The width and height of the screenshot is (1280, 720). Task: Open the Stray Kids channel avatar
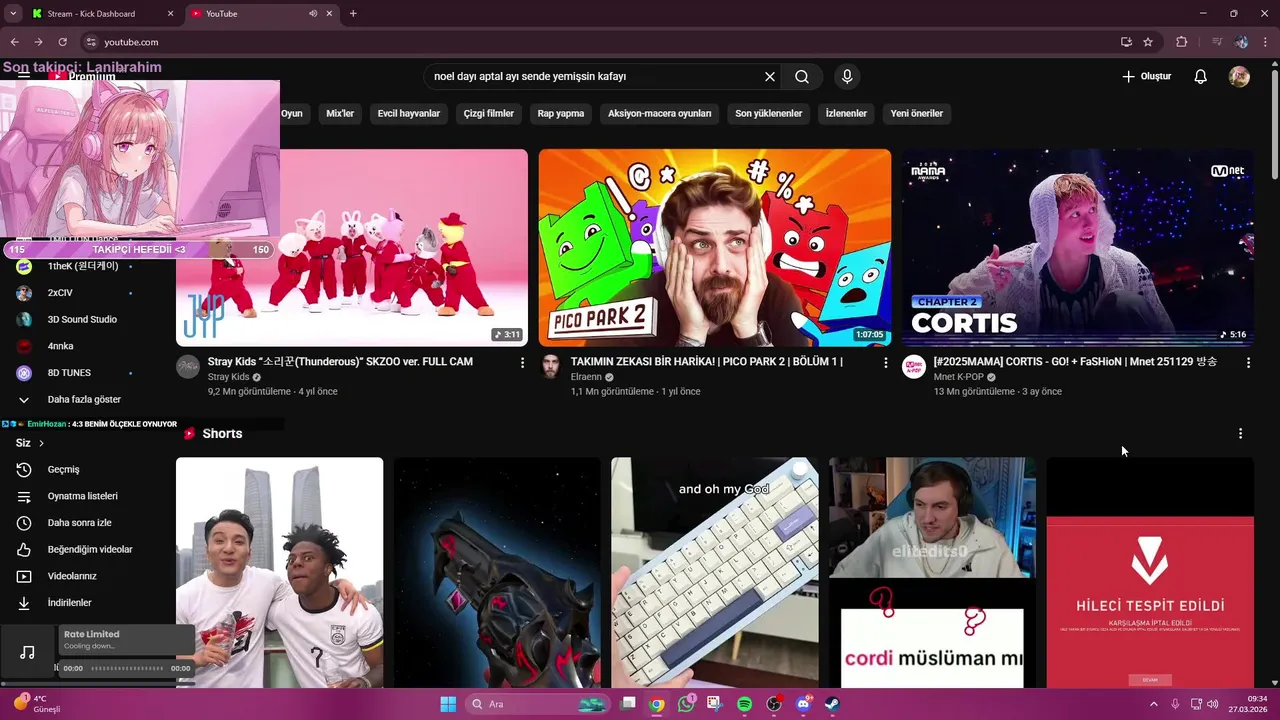pyautogui.click(x=188, y=366)
